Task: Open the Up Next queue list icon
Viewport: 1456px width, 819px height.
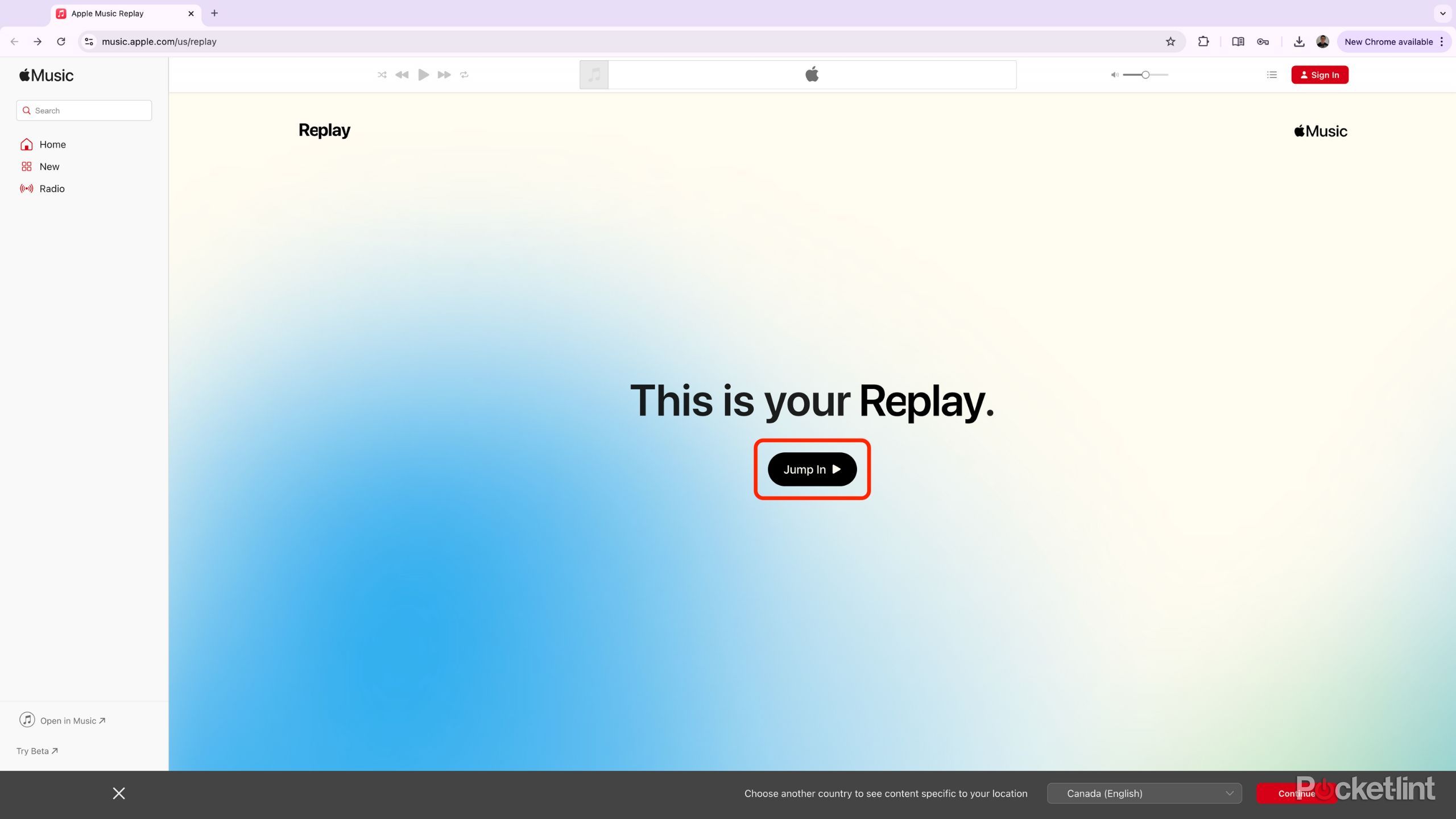Action: point(1271,75)
